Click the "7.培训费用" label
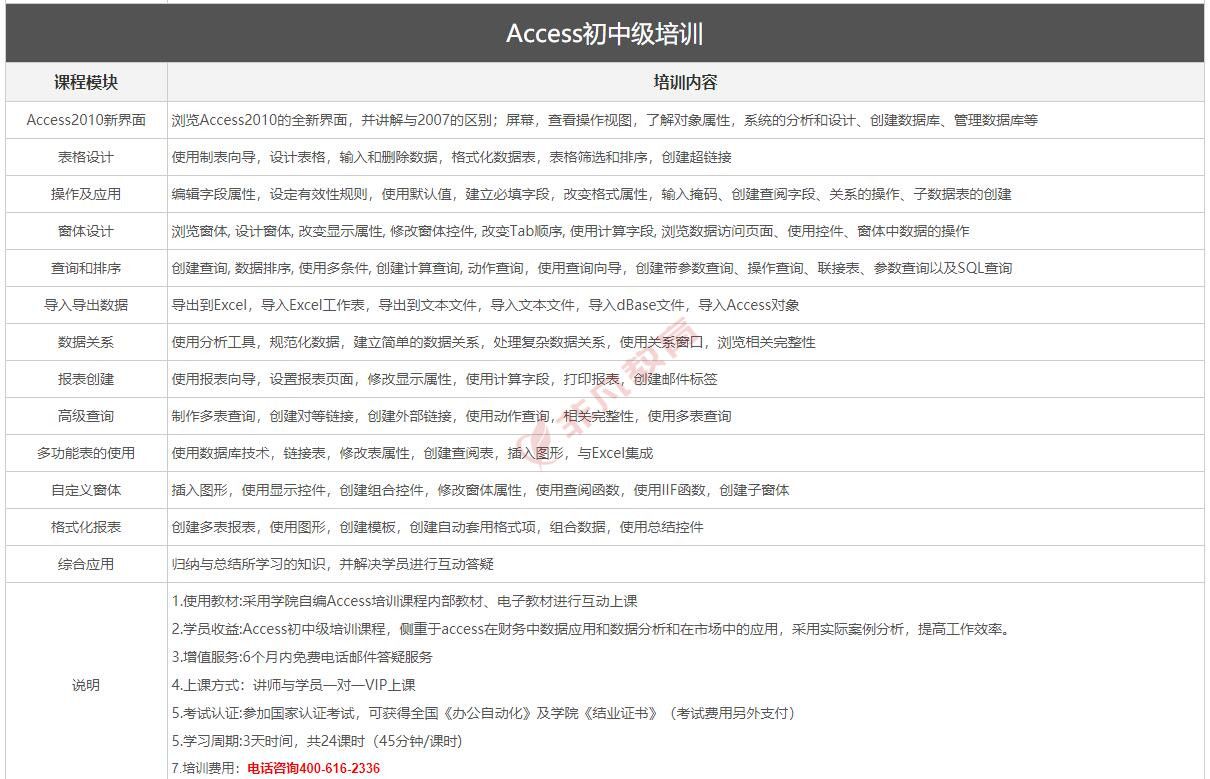This screenshot has width=1210, height=779. coord(207,769)
